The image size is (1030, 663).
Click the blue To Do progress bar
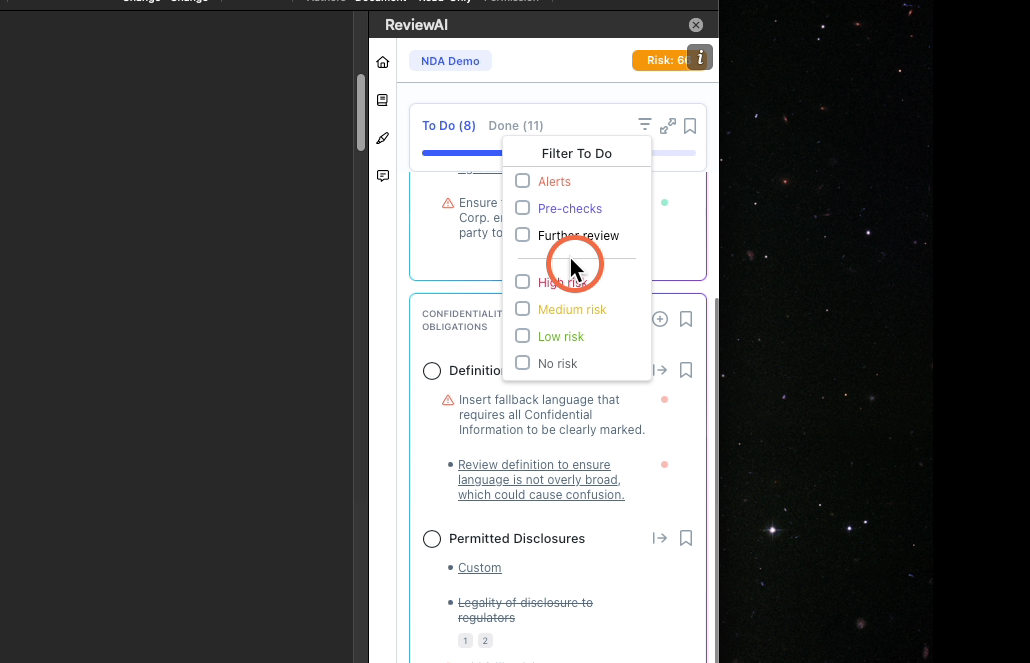[462, 153]
